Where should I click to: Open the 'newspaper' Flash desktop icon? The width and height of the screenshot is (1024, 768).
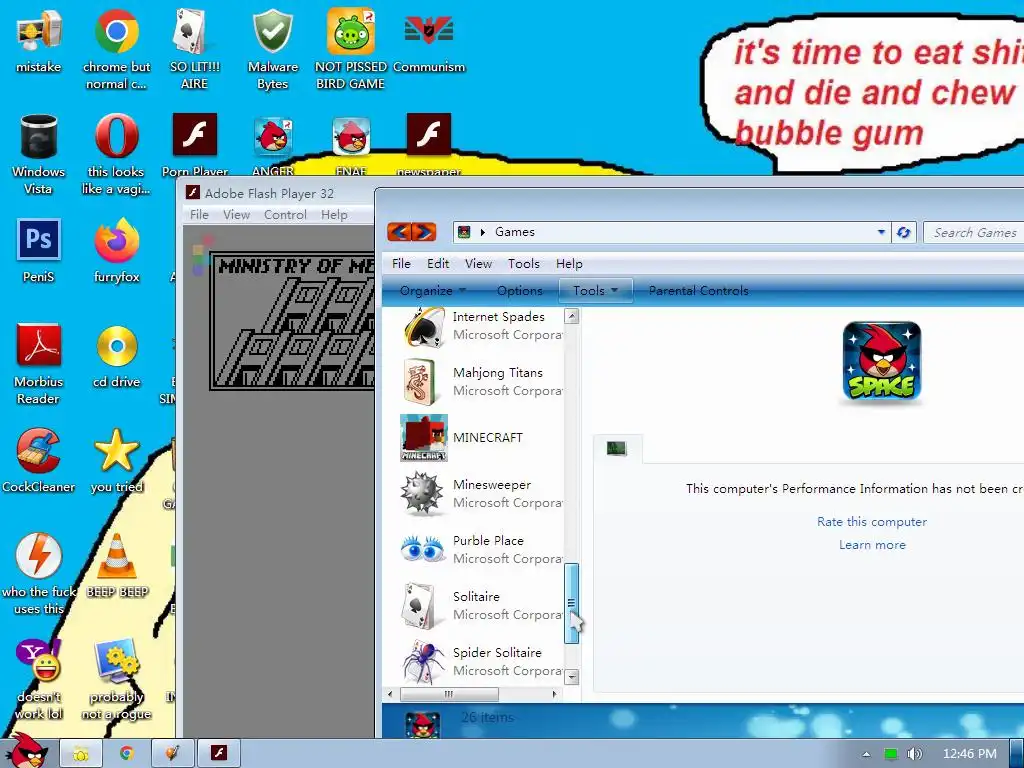[x=429, y=145]
